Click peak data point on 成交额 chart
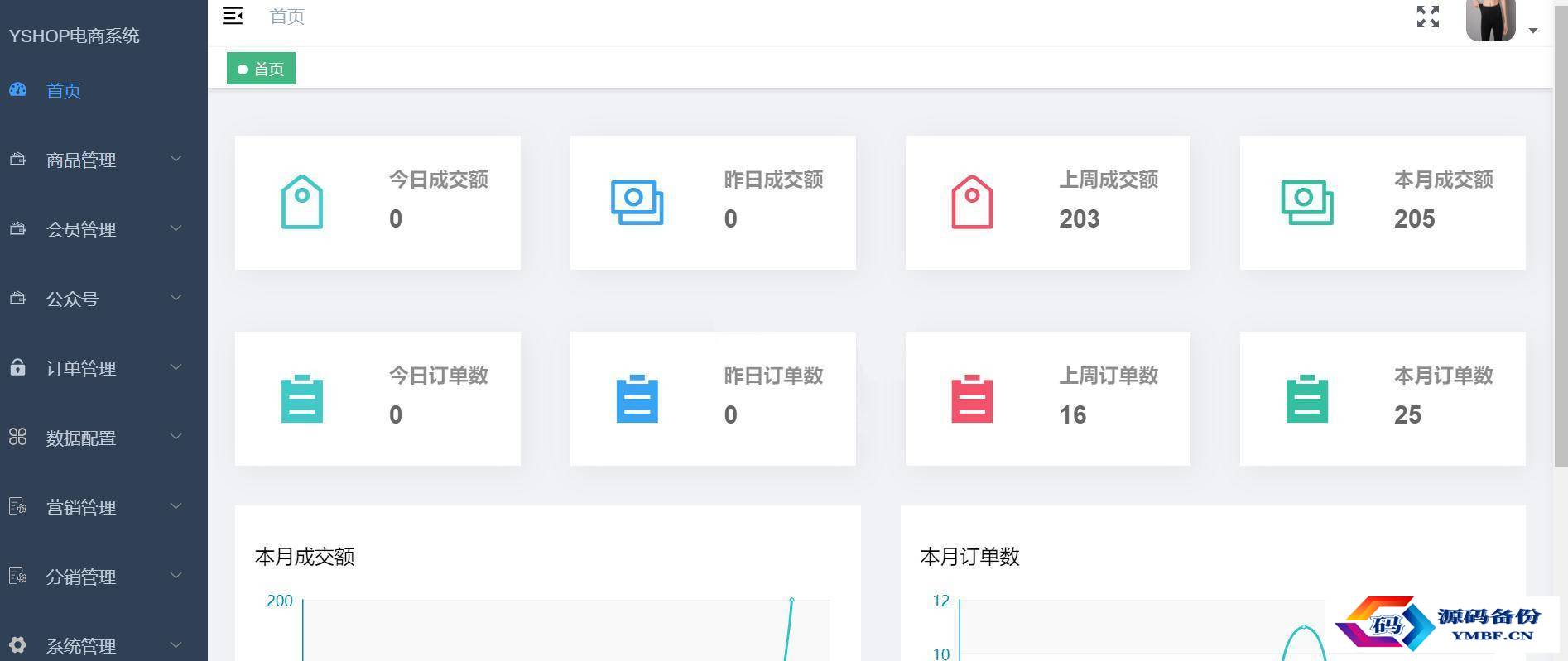This screenshot has width=1568, height=661. [791, 600]
